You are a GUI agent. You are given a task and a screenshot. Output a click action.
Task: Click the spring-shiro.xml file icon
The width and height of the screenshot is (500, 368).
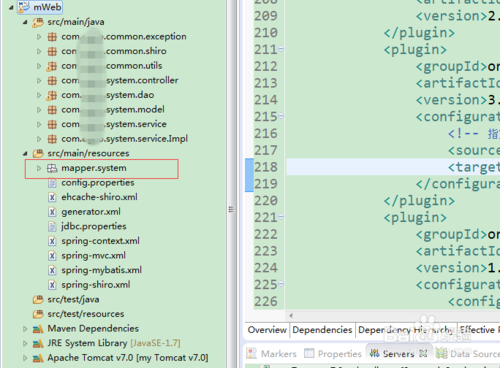[x=52, y=285]
